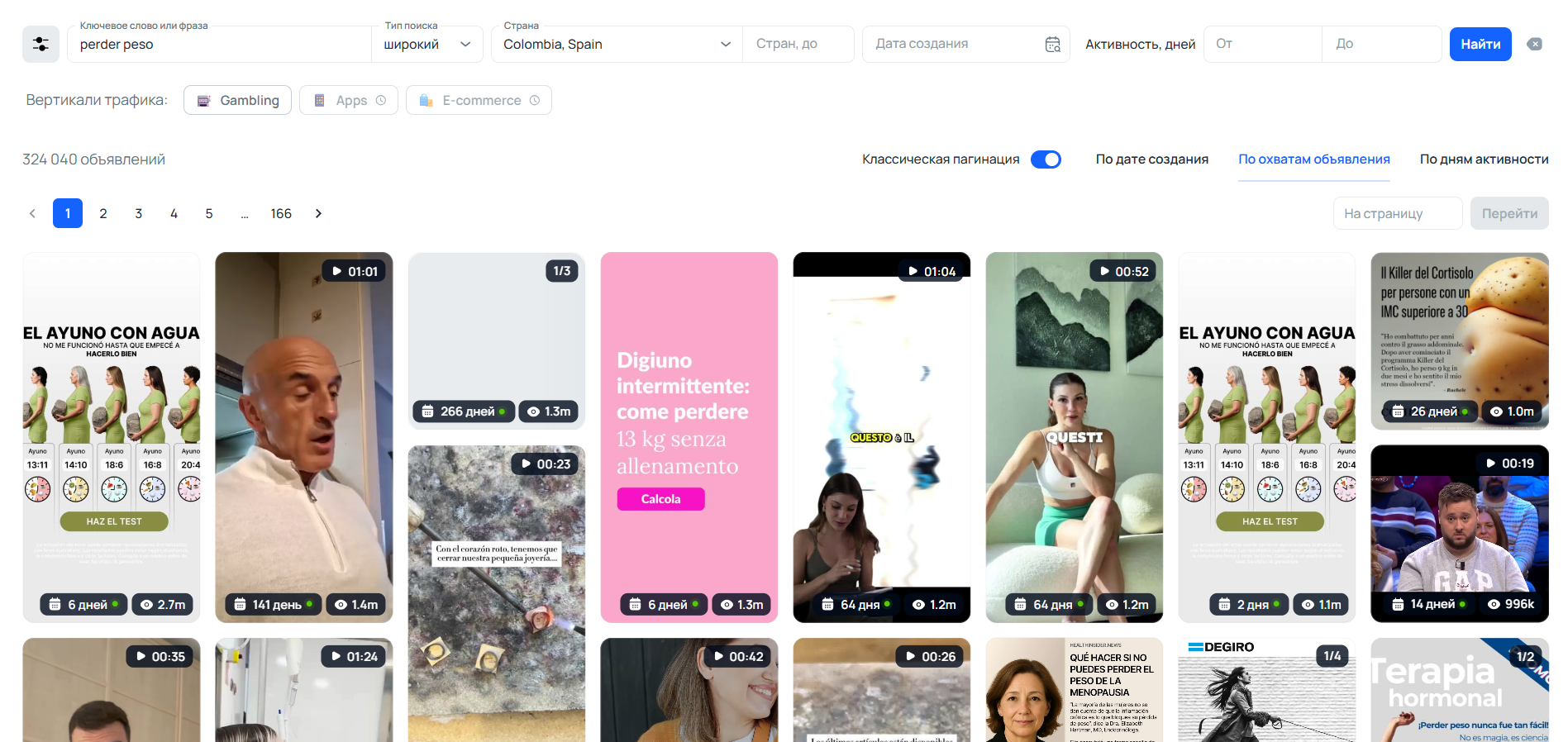Open the menopausia article ad card
This screenshot has width=1568, height=742.
click(x=1074, y=690)
